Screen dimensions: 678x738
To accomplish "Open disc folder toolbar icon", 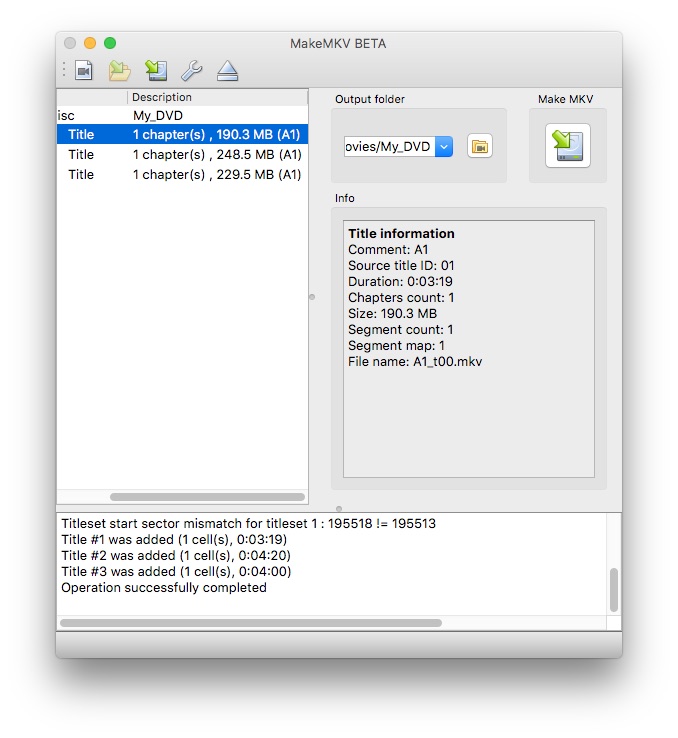I will (x=120, y=71).
